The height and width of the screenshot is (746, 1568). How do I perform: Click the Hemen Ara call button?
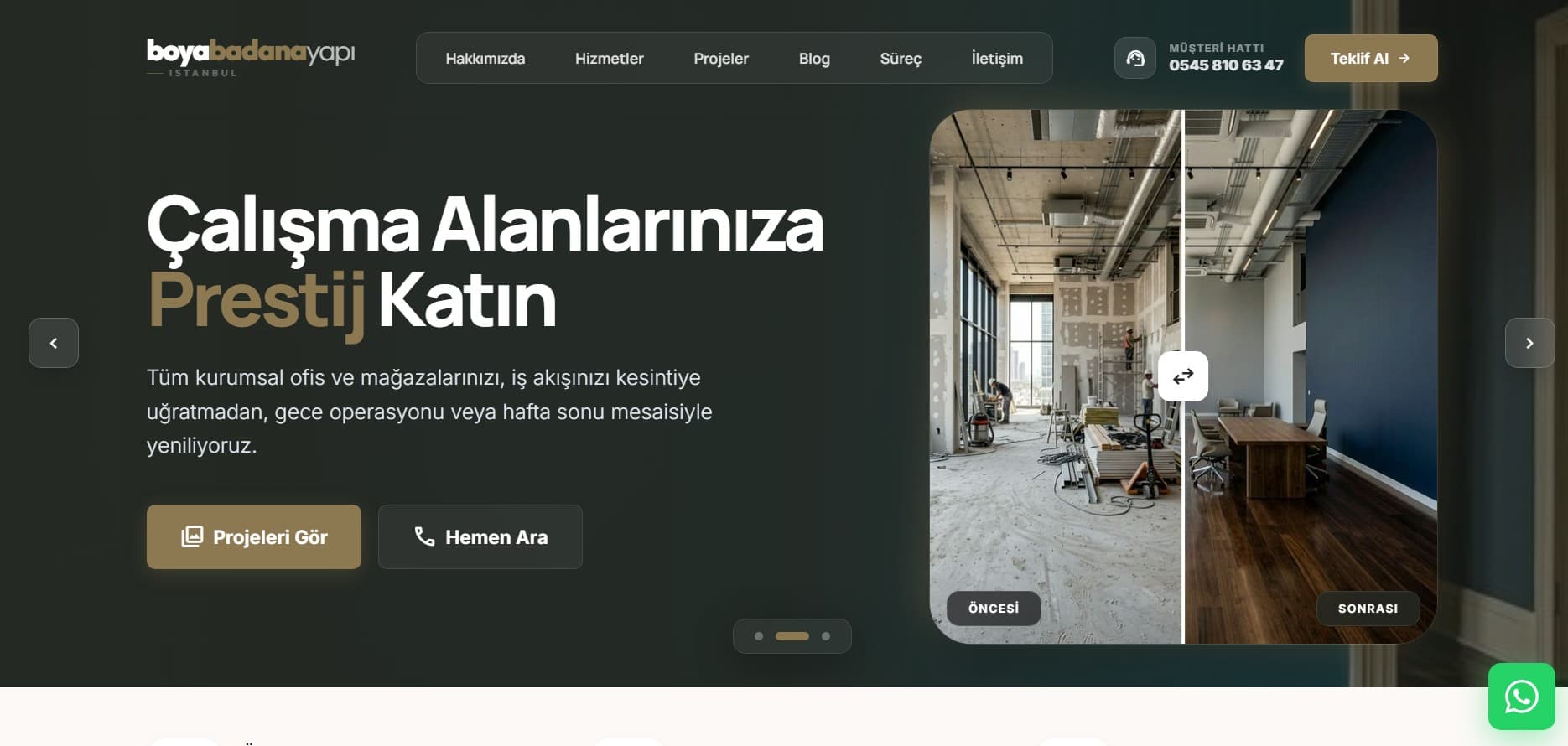(480, 536)
